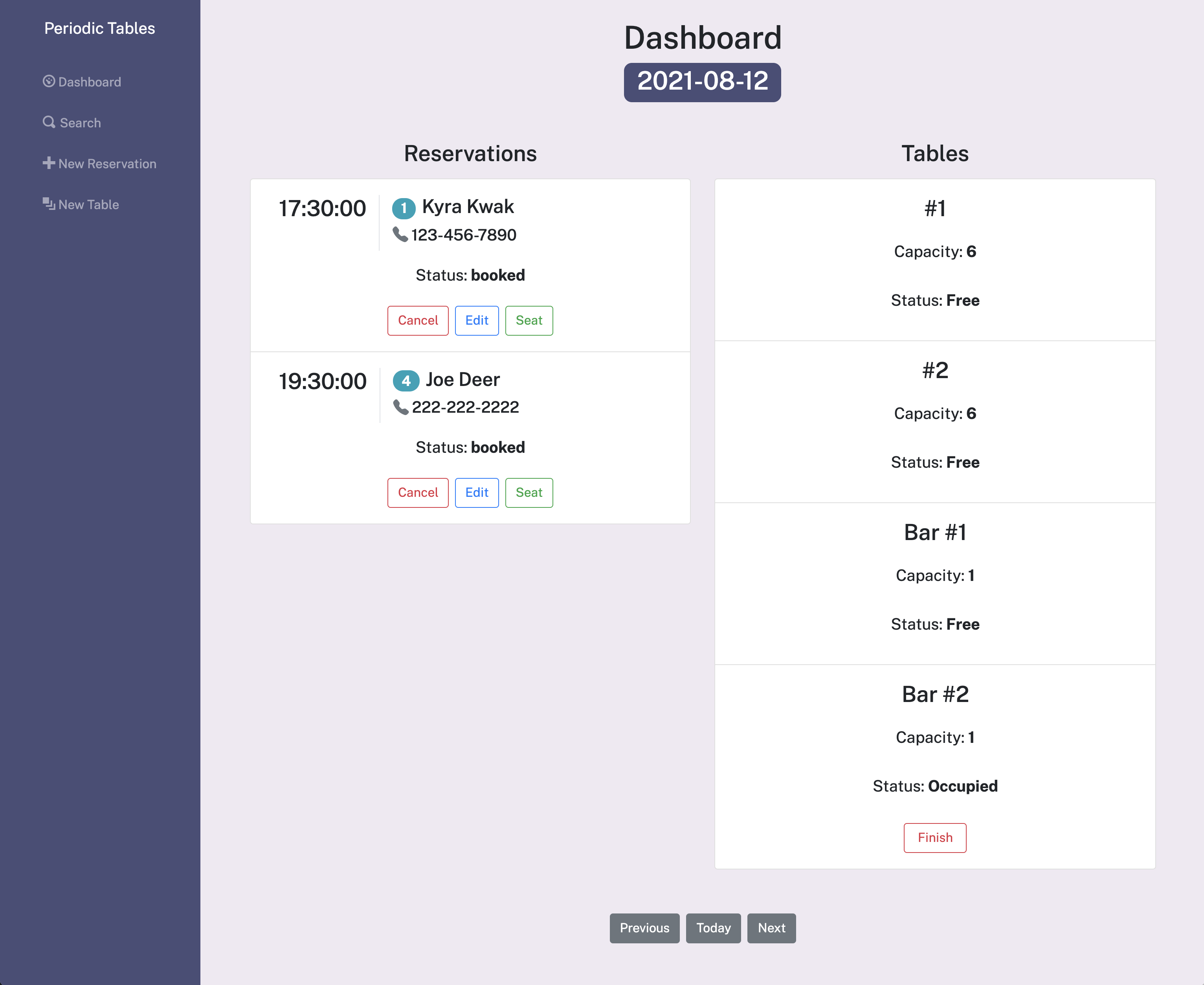Go to Previous day's reservations
The image size is (1204, 985).
click(x=644, y=928)
